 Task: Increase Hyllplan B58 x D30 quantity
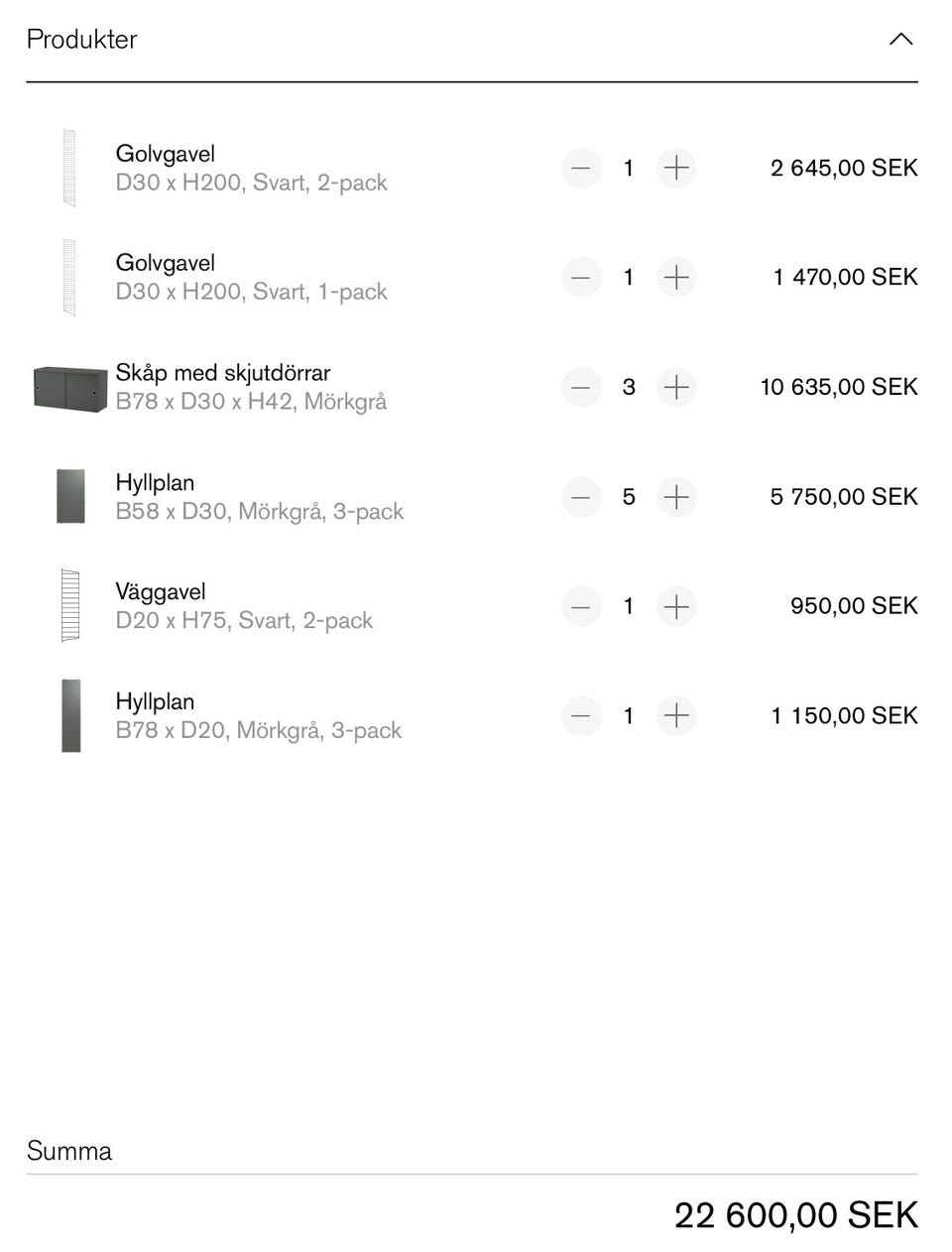click(676, 496)
